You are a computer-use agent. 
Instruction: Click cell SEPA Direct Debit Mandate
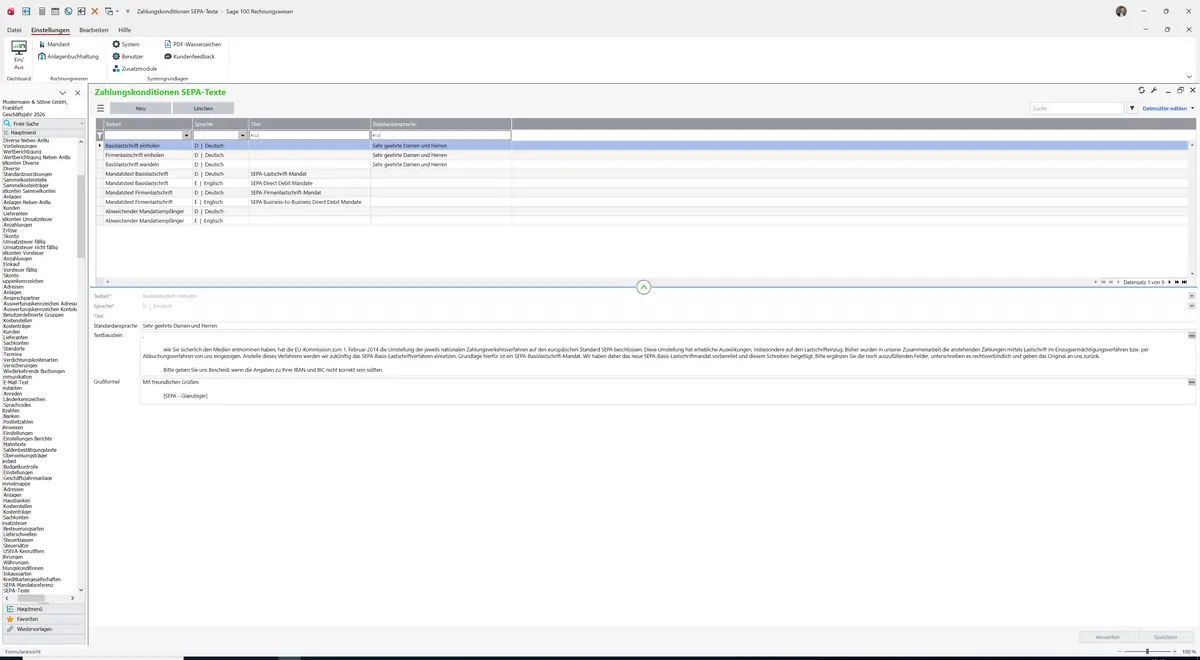pyautogui.click(x=309, y=183)
